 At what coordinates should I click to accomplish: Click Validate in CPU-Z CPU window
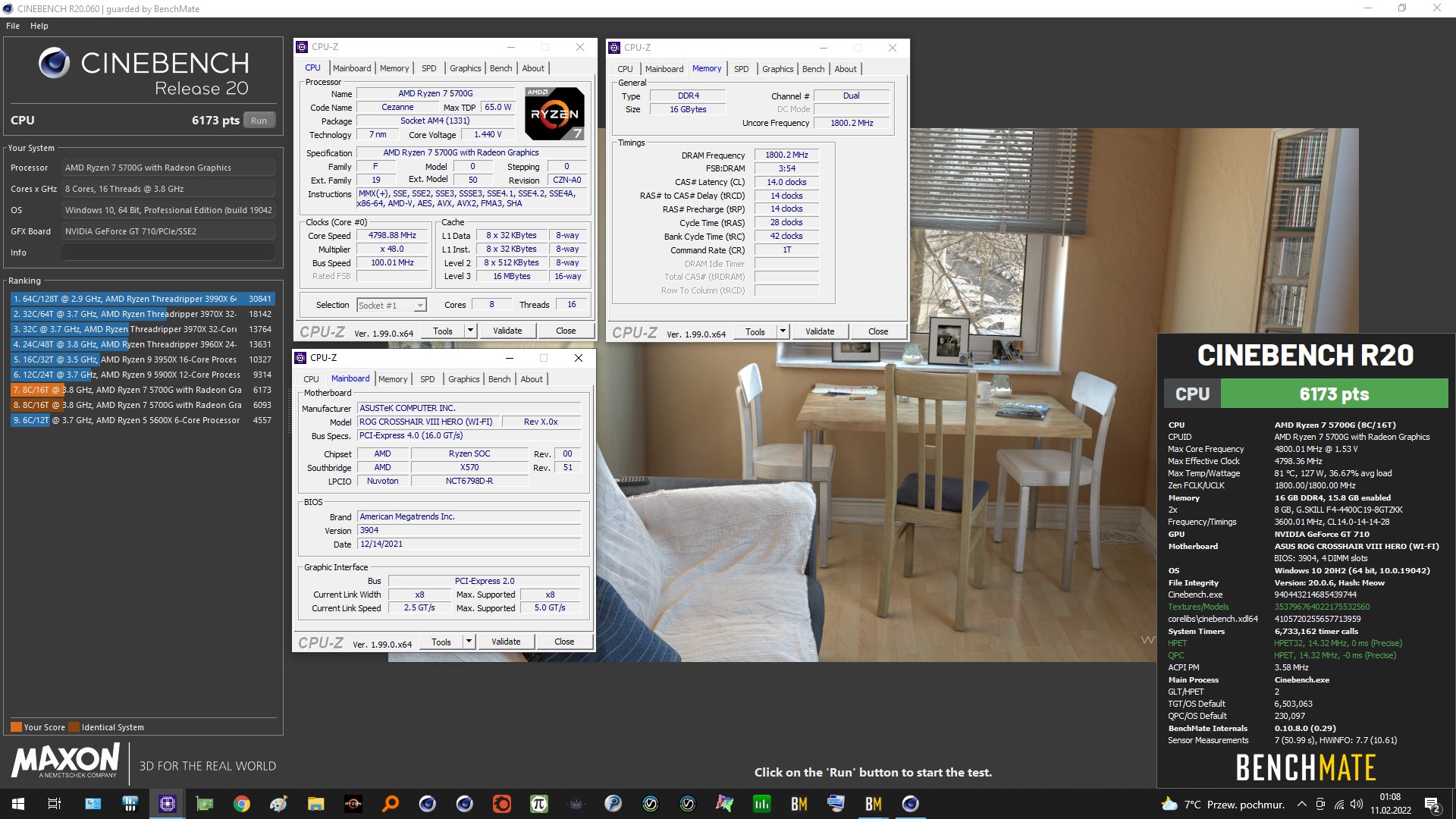coord(507,331)
